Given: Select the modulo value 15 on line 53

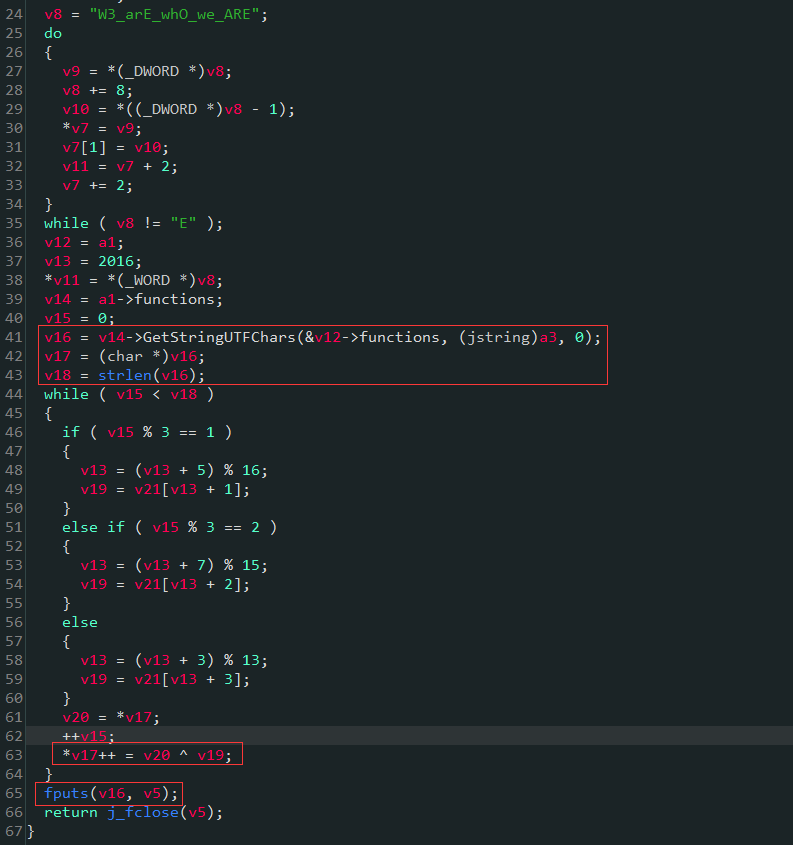Looking at the screenshot, I should 251,565.
